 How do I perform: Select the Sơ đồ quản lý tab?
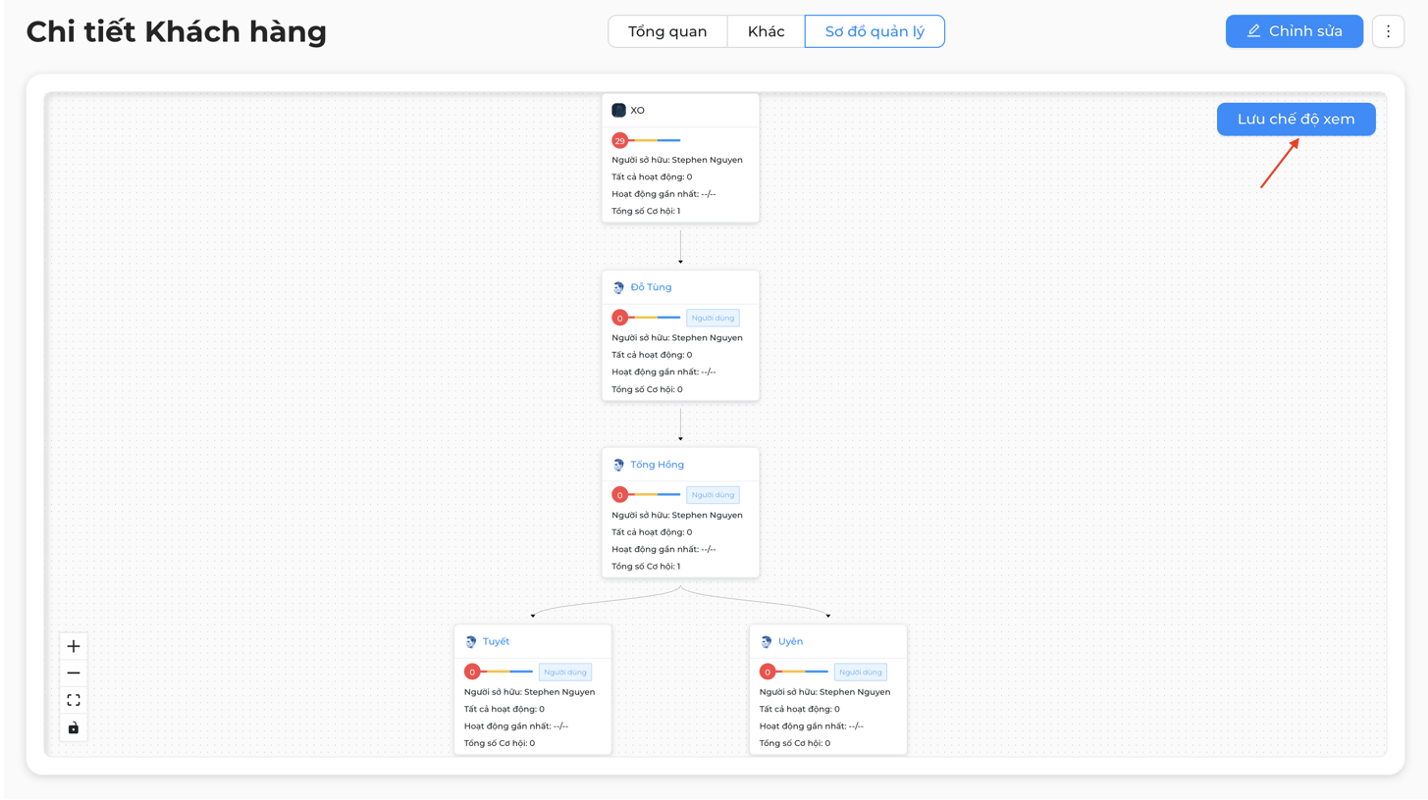875,31
